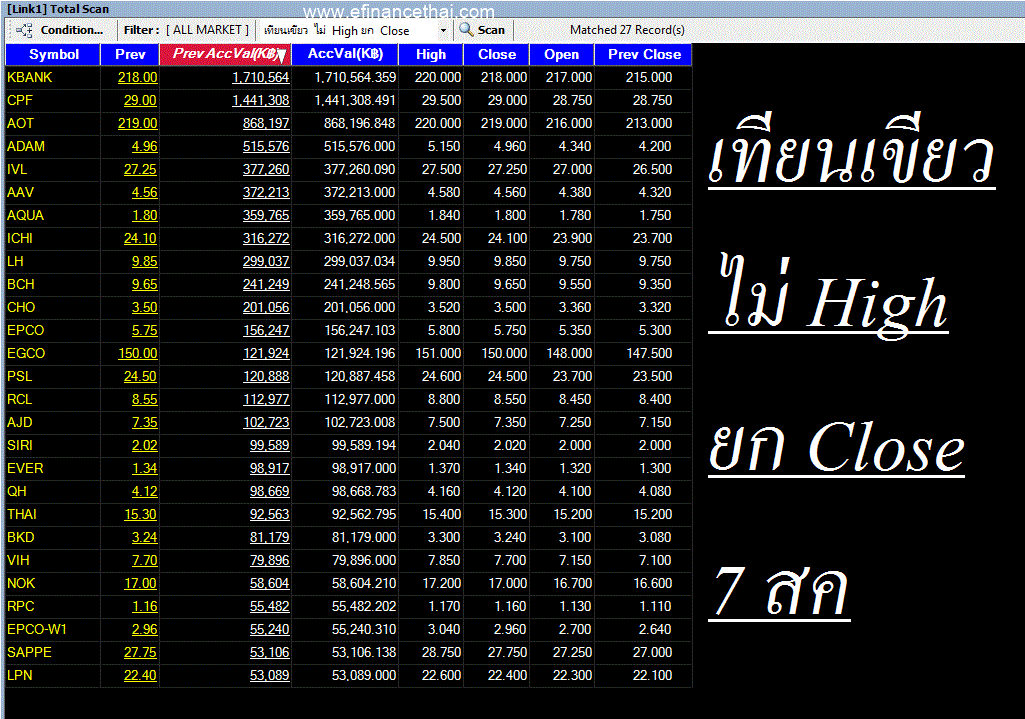Open KBANK Prev price link 218.00
This screenshot has height=719, width=1025.
[137, 77]
